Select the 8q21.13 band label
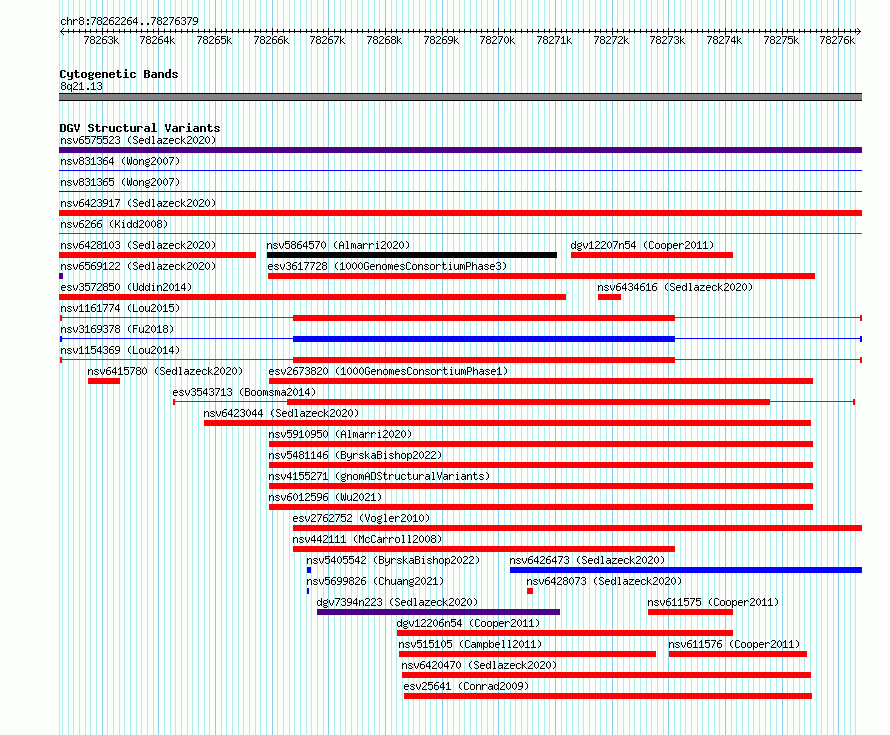Screen dimensions: 890x735 [x=82, y=86]
